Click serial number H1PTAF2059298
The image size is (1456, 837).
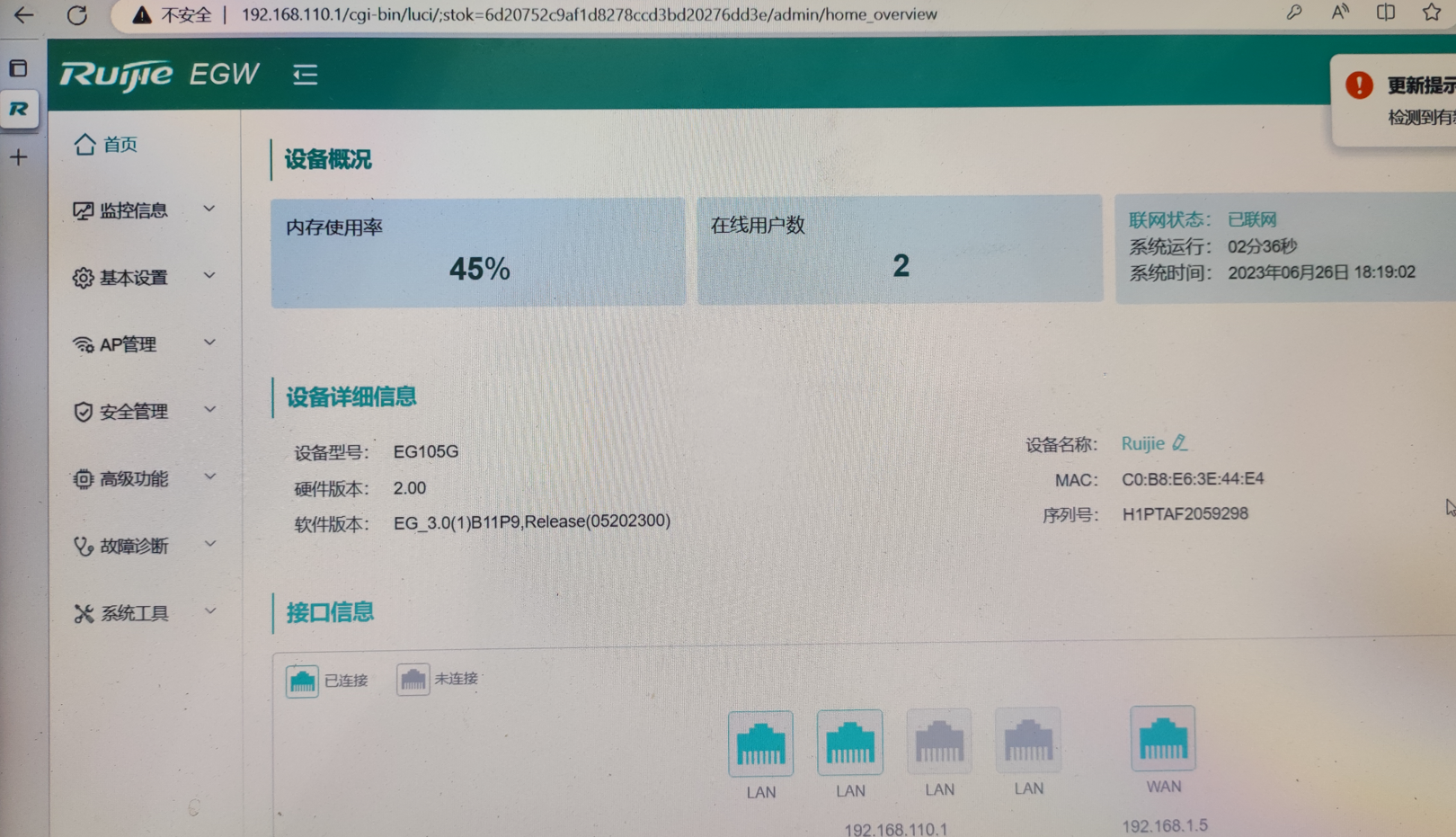(x=1185, y=514)
